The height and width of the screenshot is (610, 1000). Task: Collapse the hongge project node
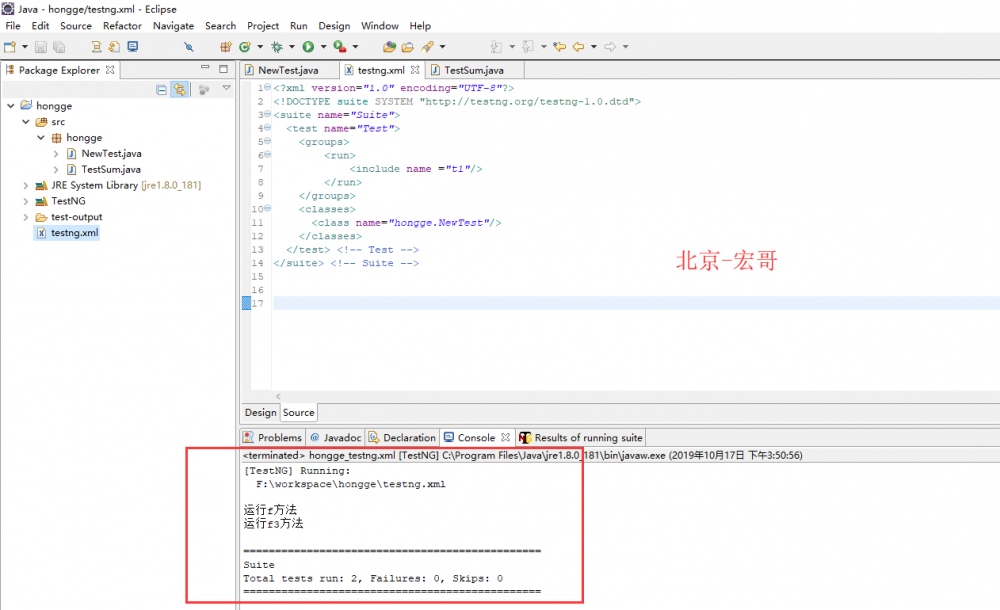tap(11, 106)
